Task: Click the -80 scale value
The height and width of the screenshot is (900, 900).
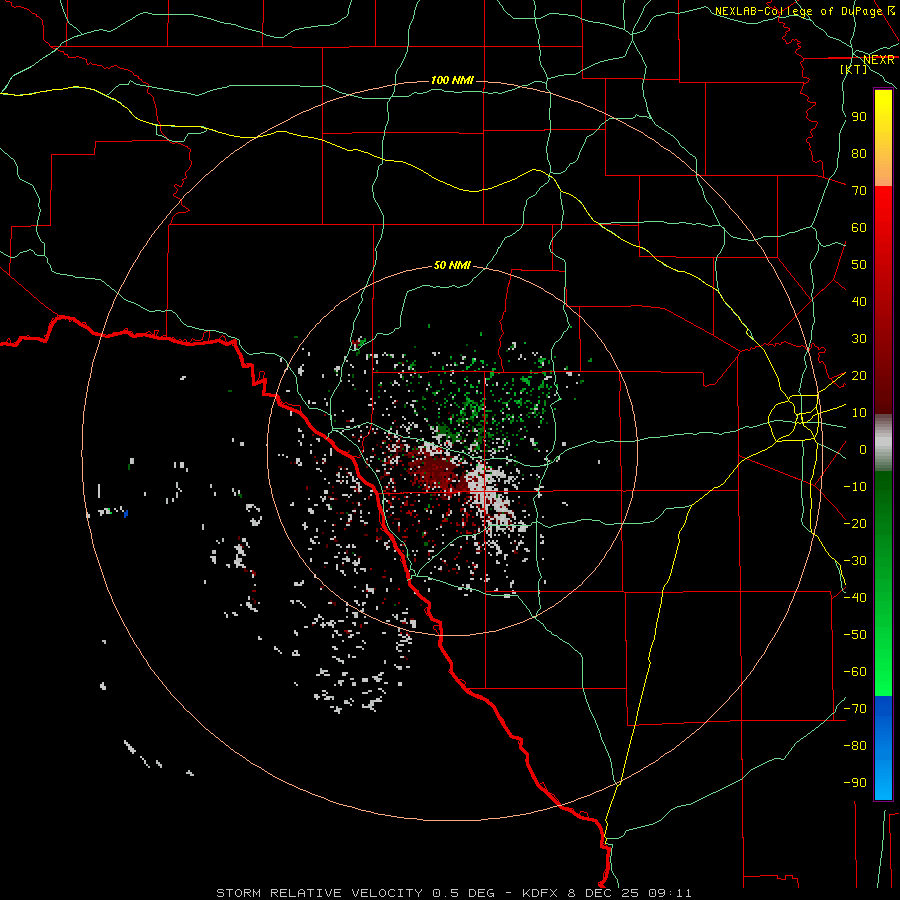Action: pyautogui.click(x=855, y=746)
